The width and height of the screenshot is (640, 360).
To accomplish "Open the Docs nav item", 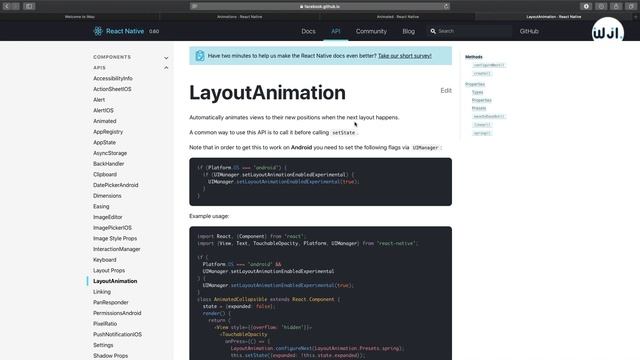I will [x=308, y=31].
